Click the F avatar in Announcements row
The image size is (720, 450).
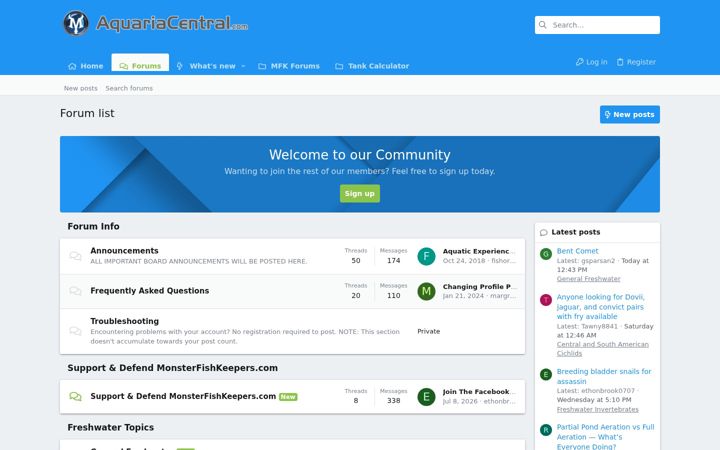[x=426, y=256]
